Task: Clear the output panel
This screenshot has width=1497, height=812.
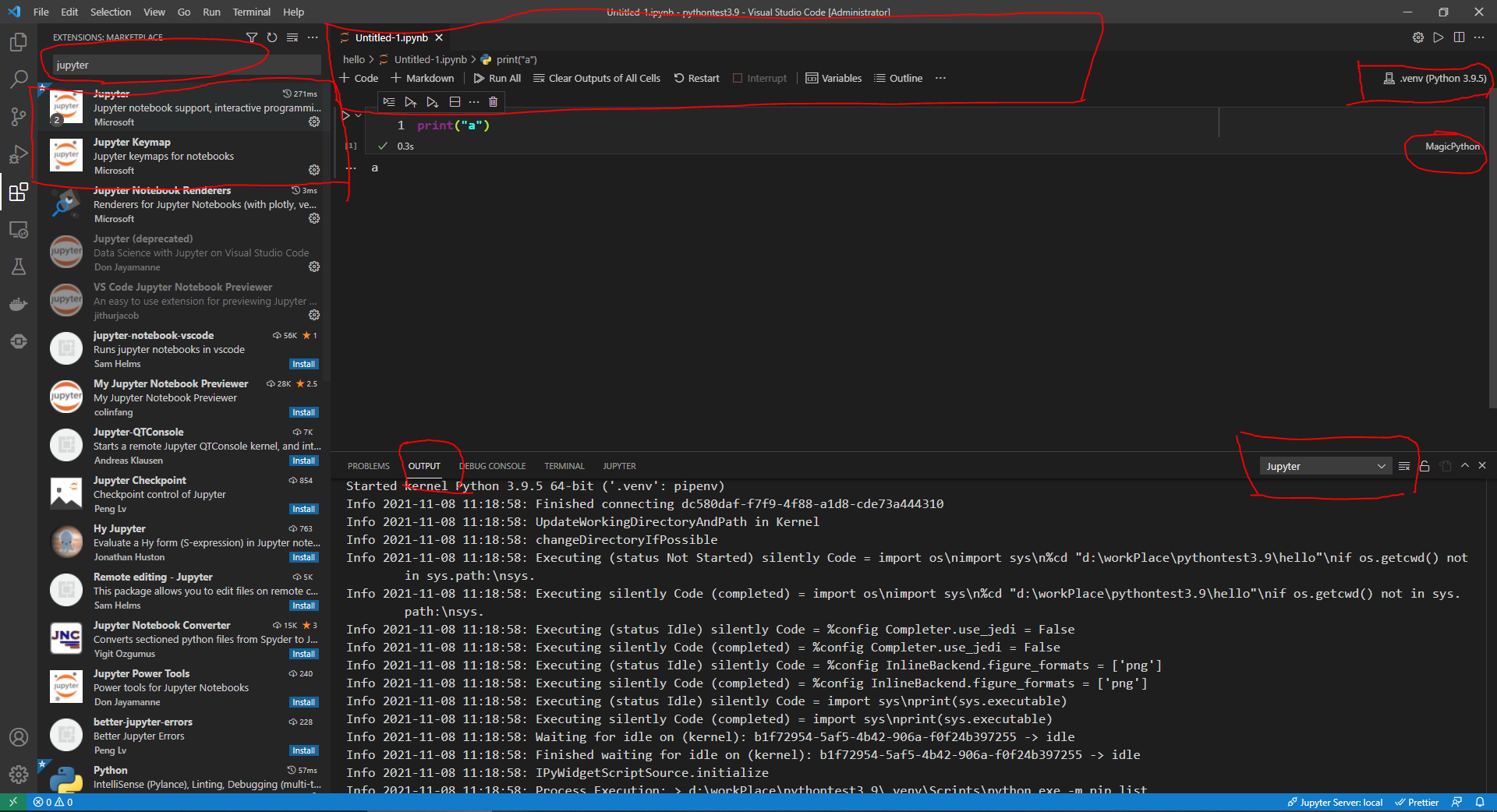Action: pyautogui.click(x=1404, y=466)
